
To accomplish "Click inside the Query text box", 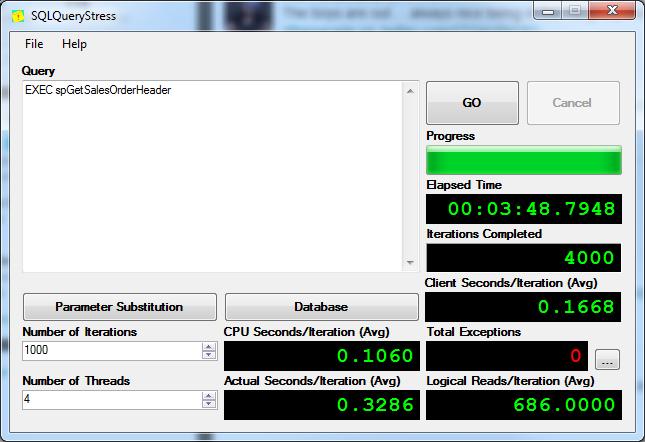I will (213, 177).
